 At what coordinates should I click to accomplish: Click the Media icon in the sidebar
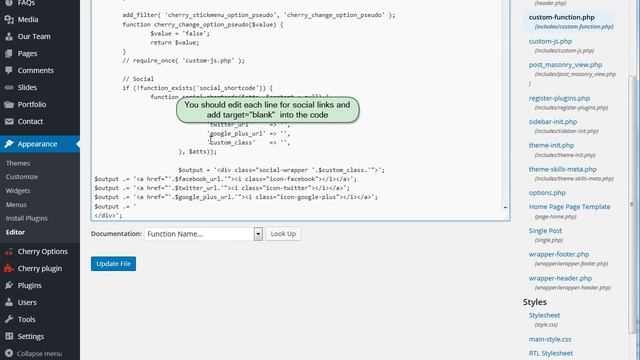[9, 19]
